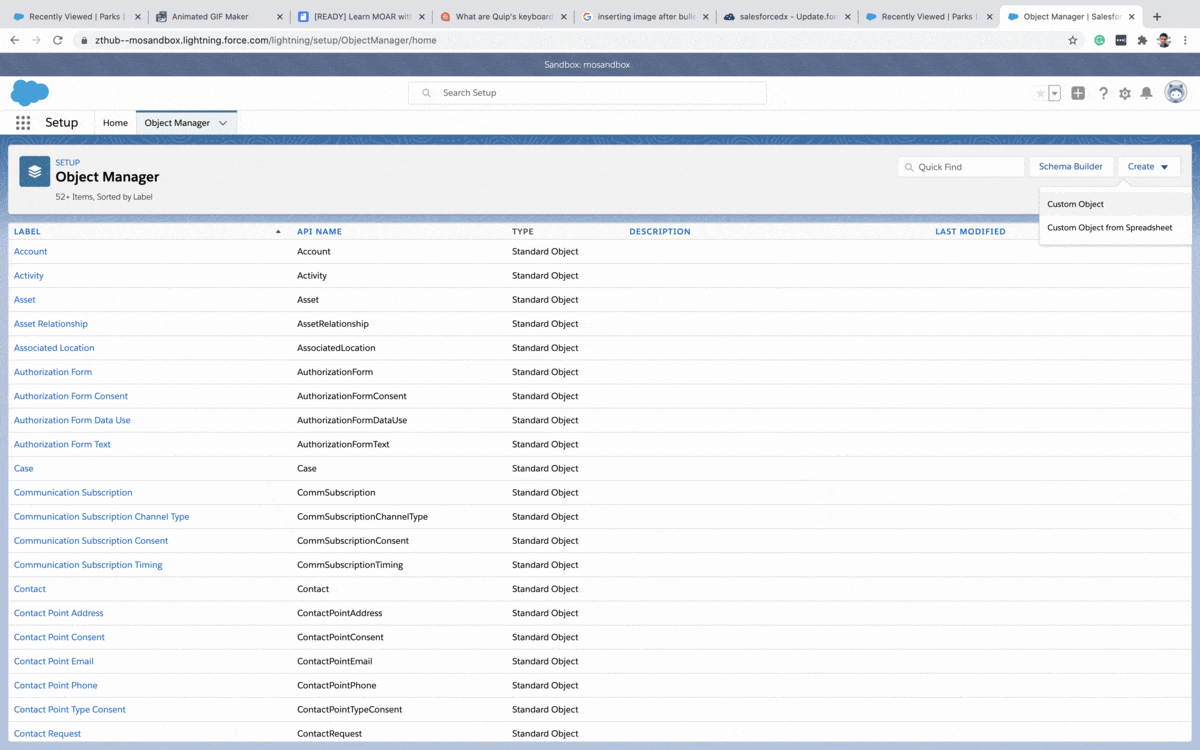Switch to the Learn MOAR browser tab
This screenshot has height=750, width=1200.
click(x=362, y=17)
